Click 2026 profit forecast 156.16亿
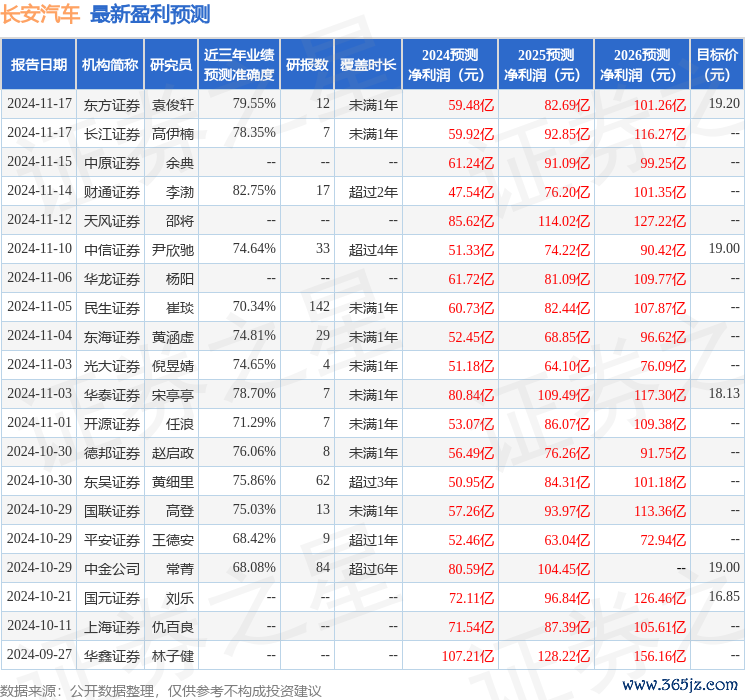The image size is (745, 700). click(659, 656)
